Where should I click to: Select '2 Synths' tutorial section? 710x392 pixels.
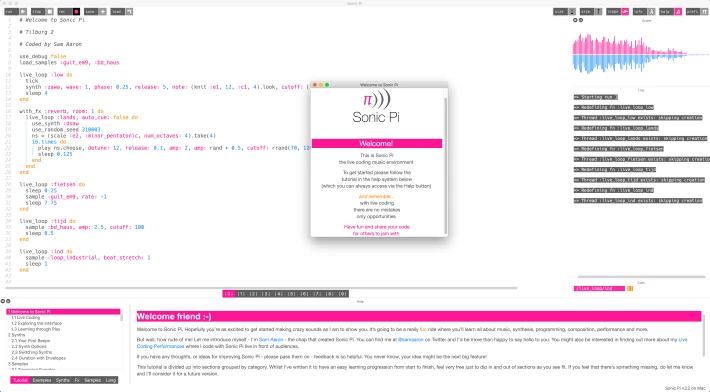63,335
